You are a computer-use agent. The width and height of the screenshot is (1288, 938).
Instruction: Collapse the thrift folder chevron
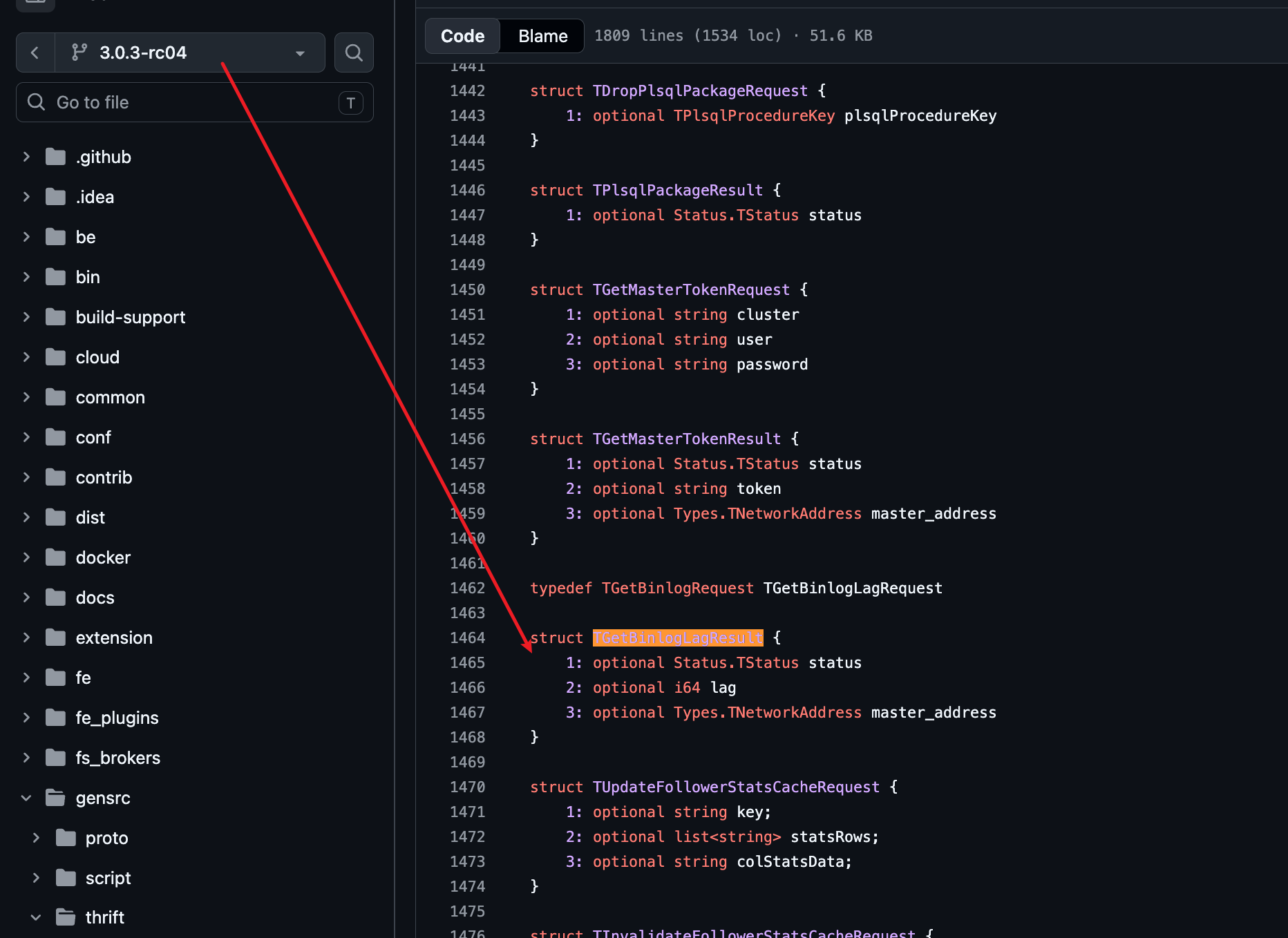(36, 917)
